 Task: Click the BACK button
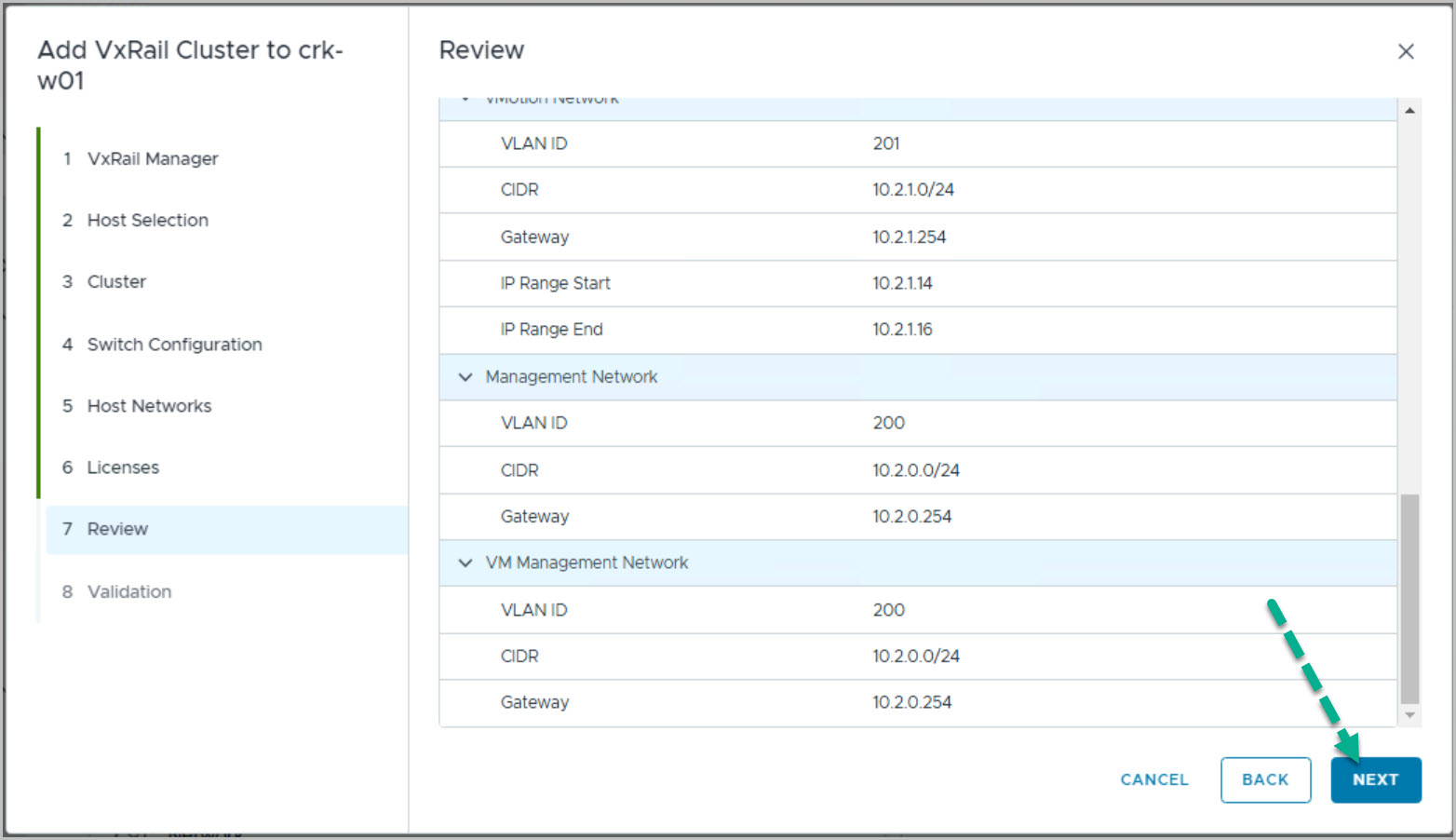click(x=1265, y=779)
